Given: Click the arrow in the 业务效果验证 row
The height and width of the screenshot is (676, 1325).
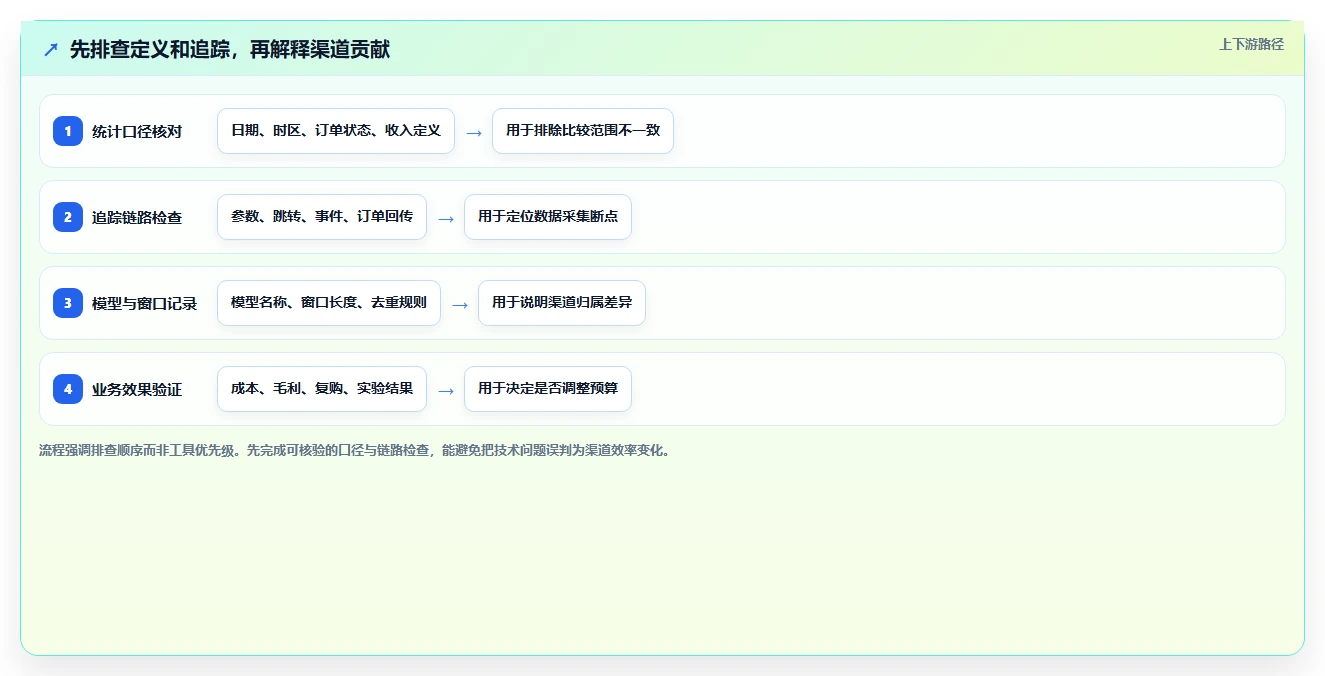Looking at the screenshot, I should coord(446,390).
